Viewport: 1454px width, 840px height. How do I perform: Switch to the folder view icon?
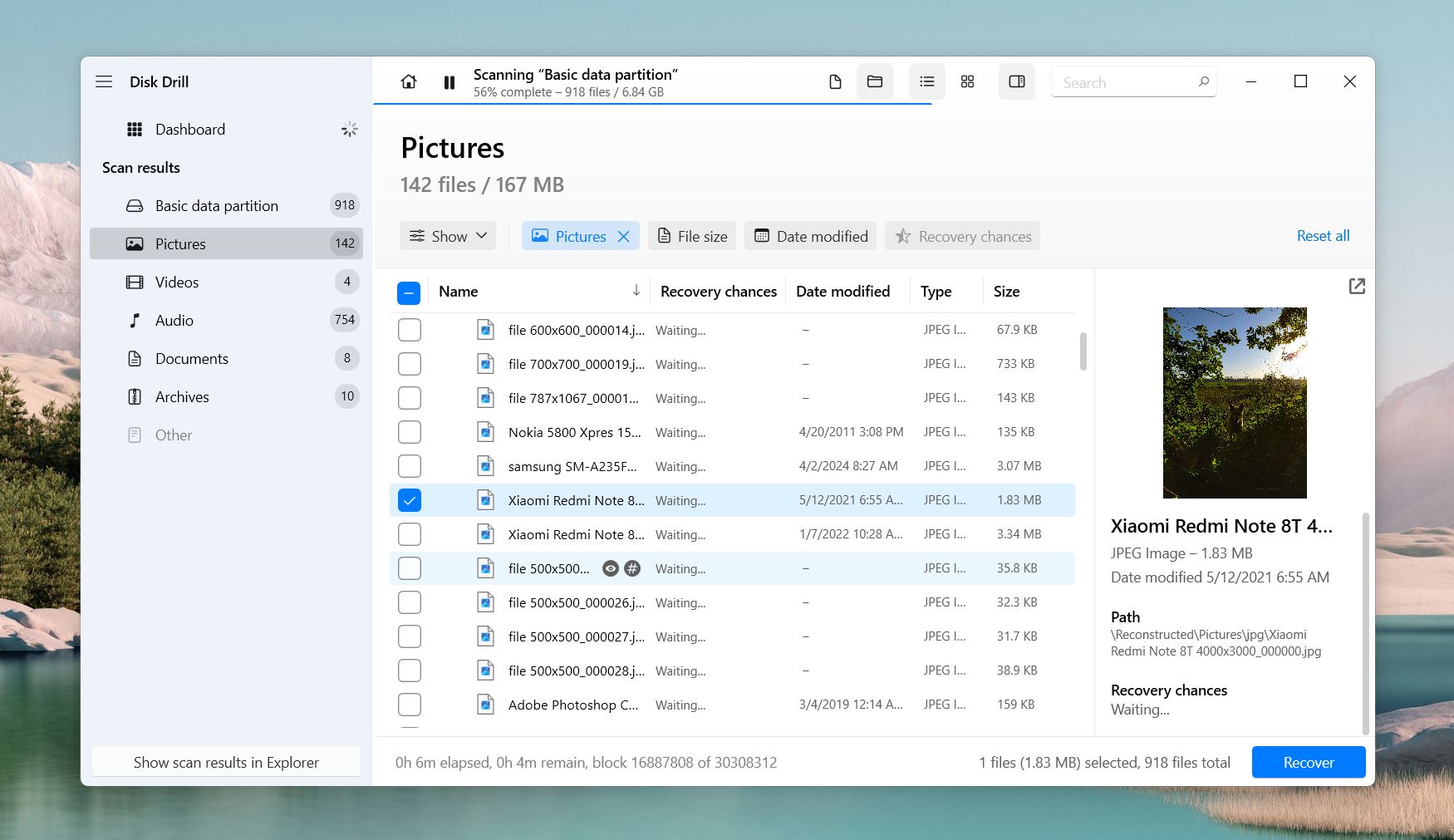875,81
